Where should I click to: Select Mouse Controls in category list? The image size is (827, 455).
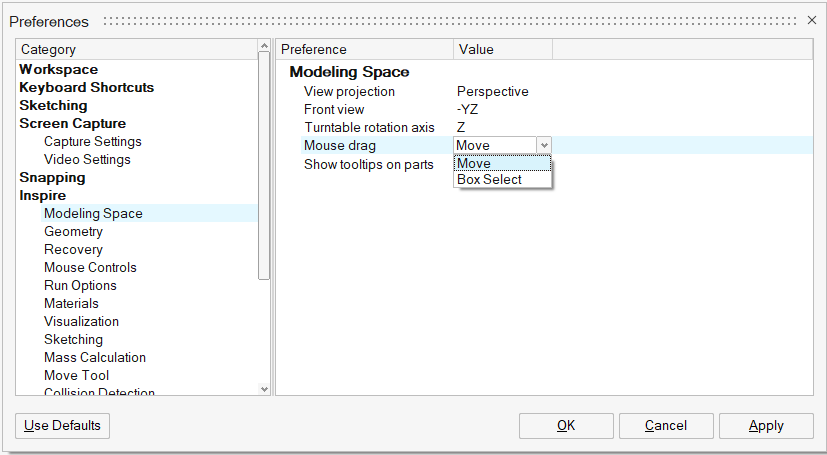pos(90,267)
